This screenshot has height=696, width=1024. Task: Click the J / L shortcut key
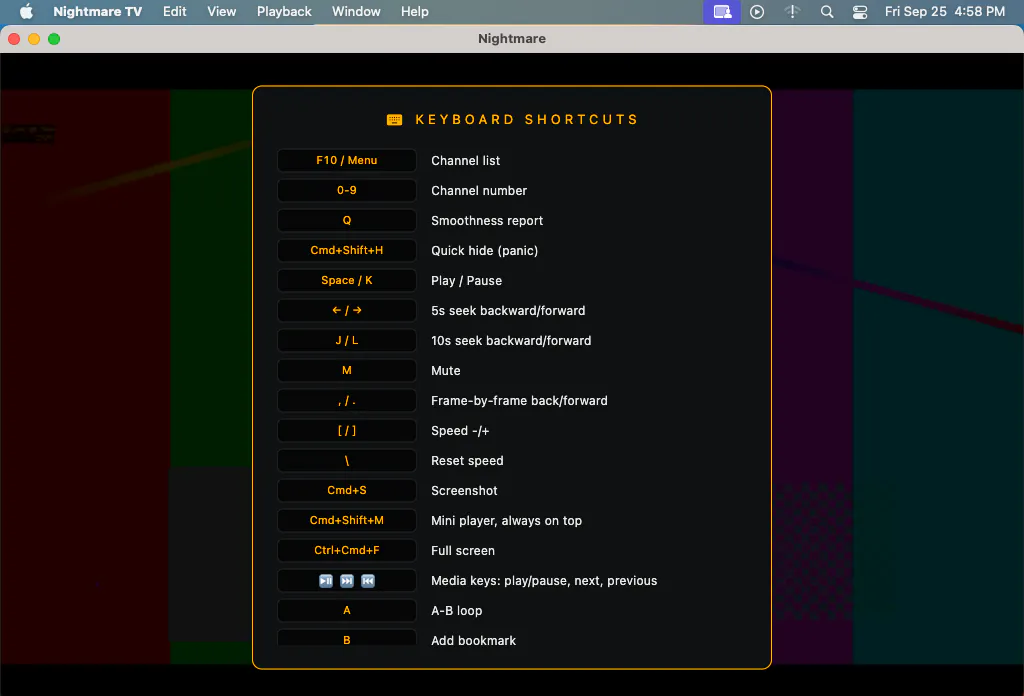347,340
